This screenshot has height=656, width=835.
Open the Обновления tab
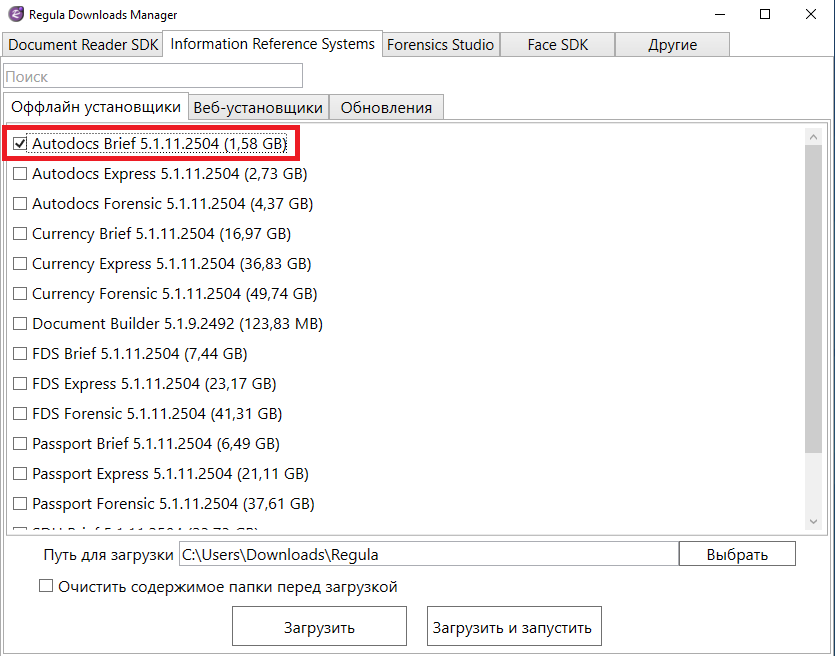[386, 108]
